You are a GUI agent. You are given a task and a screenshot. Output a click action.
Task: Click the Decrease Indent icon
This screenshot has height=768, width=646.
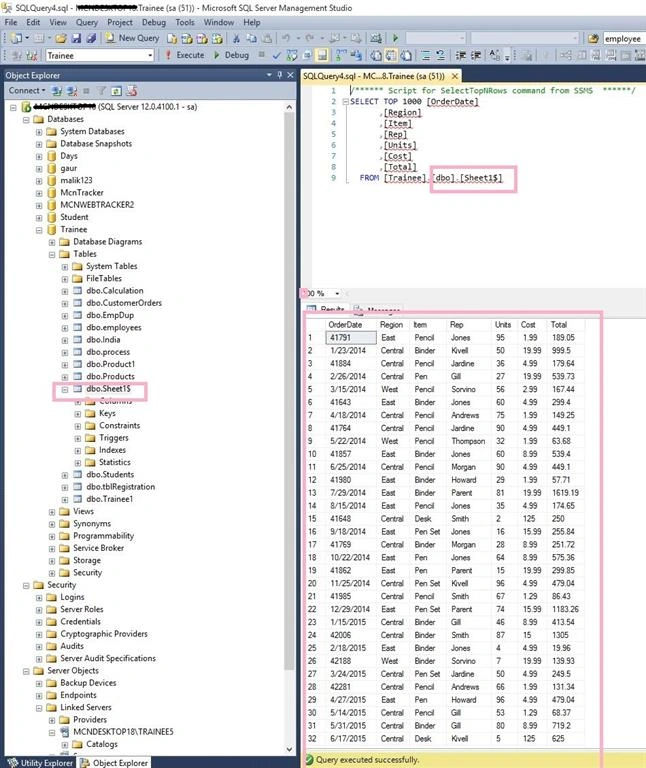(x=460, y=55)
